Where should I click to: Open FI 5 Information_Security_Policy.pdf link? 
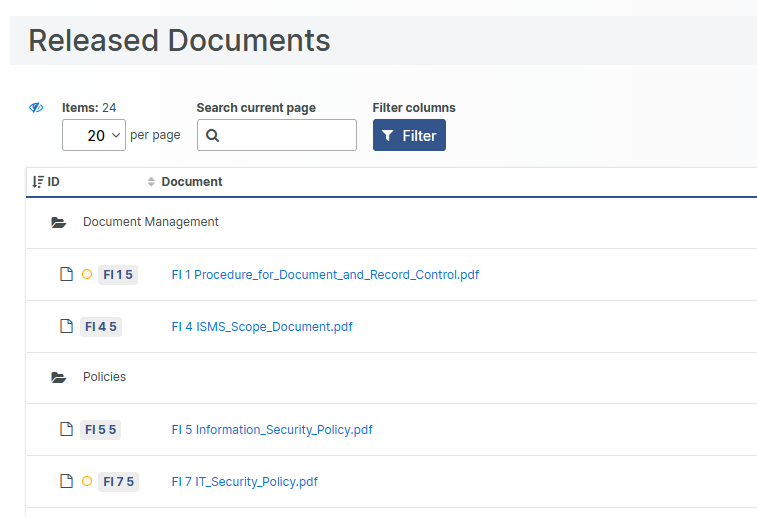point(272,430)
